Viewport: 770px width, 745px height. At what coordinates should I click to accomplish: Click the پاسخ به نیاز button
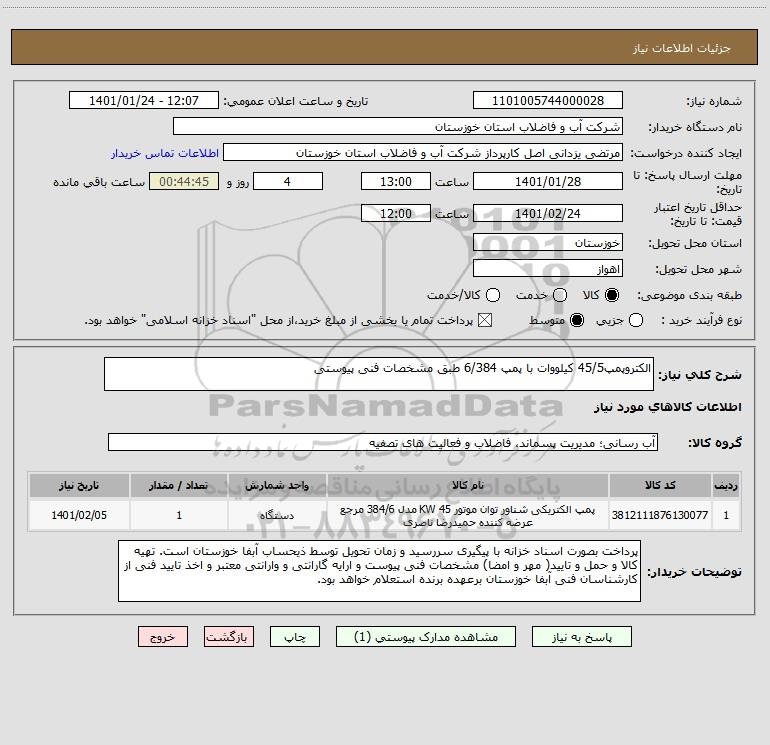581,637
